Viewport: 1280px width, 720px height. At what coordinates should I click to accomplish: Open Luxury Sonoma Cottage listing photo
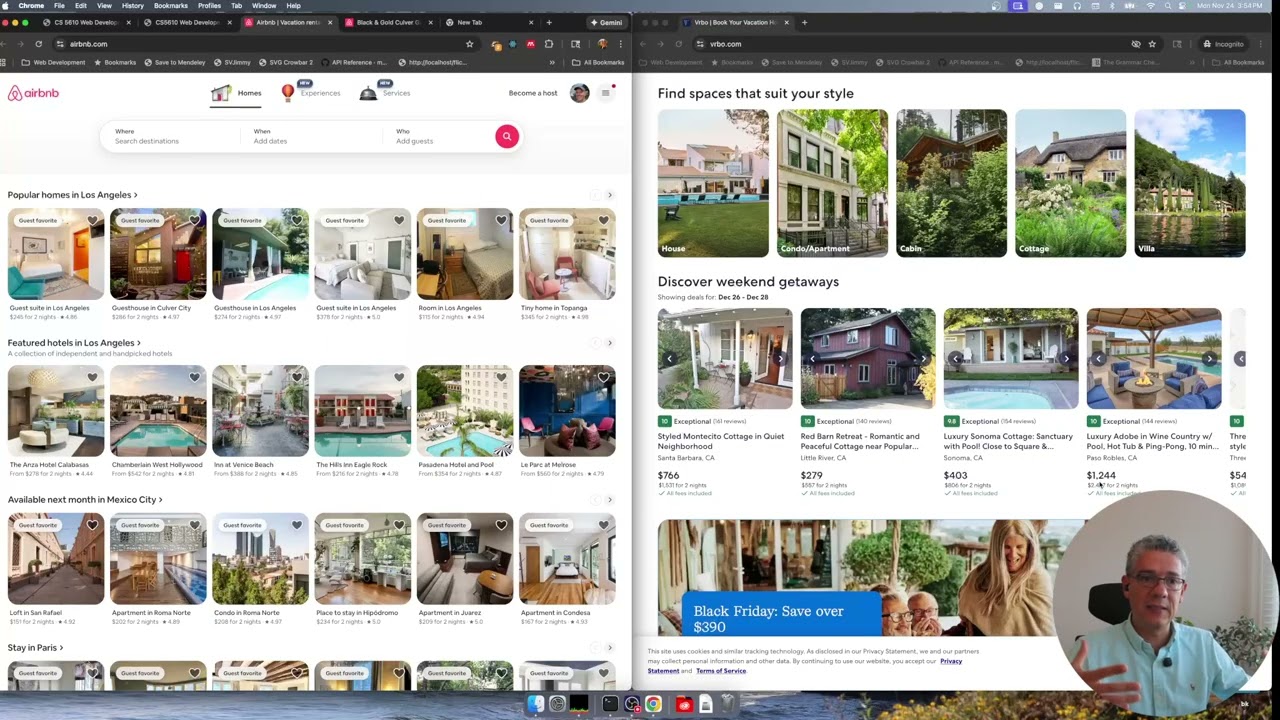1011,359
